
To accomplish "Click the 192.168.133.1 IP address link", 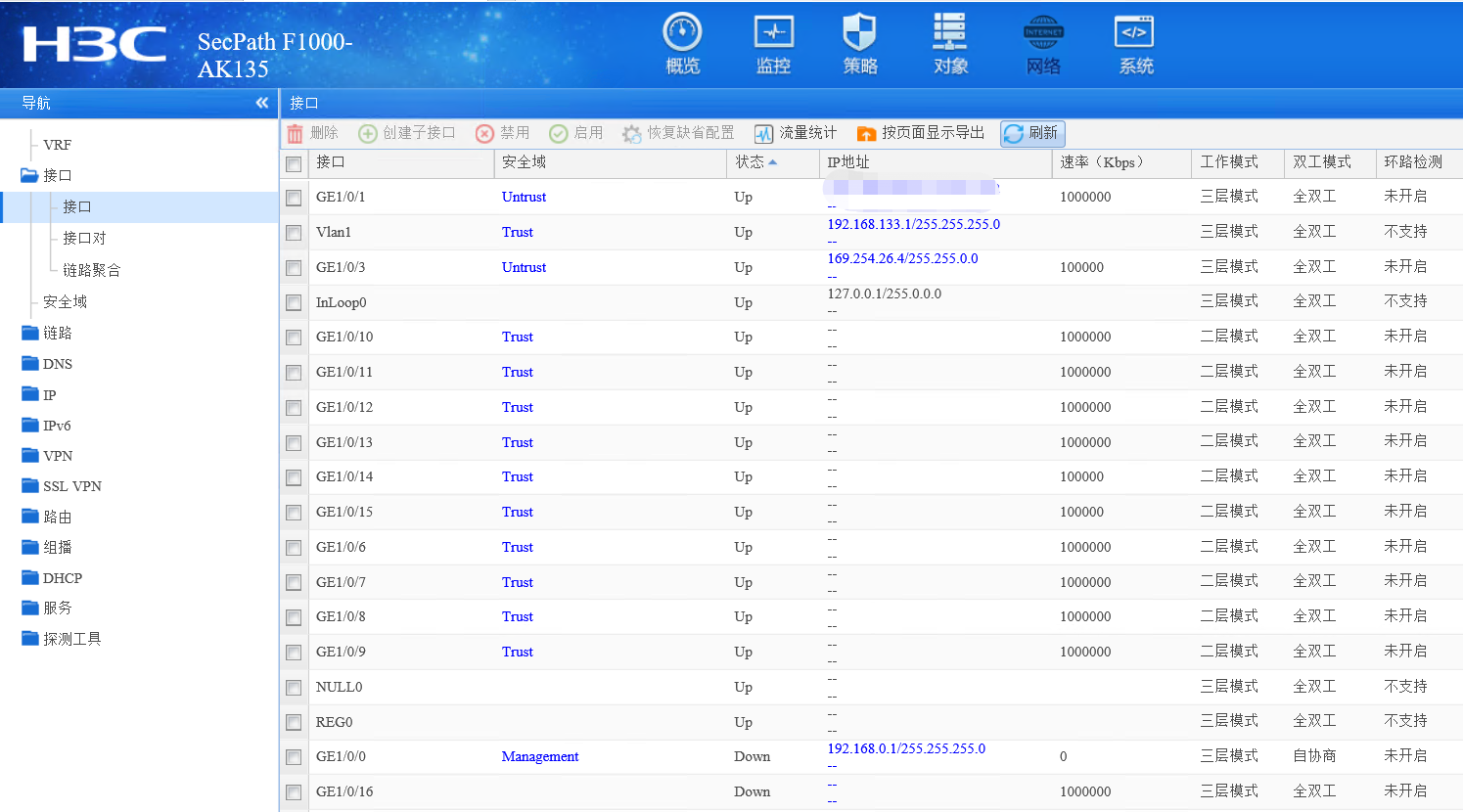I will click(x=913, y=224).
